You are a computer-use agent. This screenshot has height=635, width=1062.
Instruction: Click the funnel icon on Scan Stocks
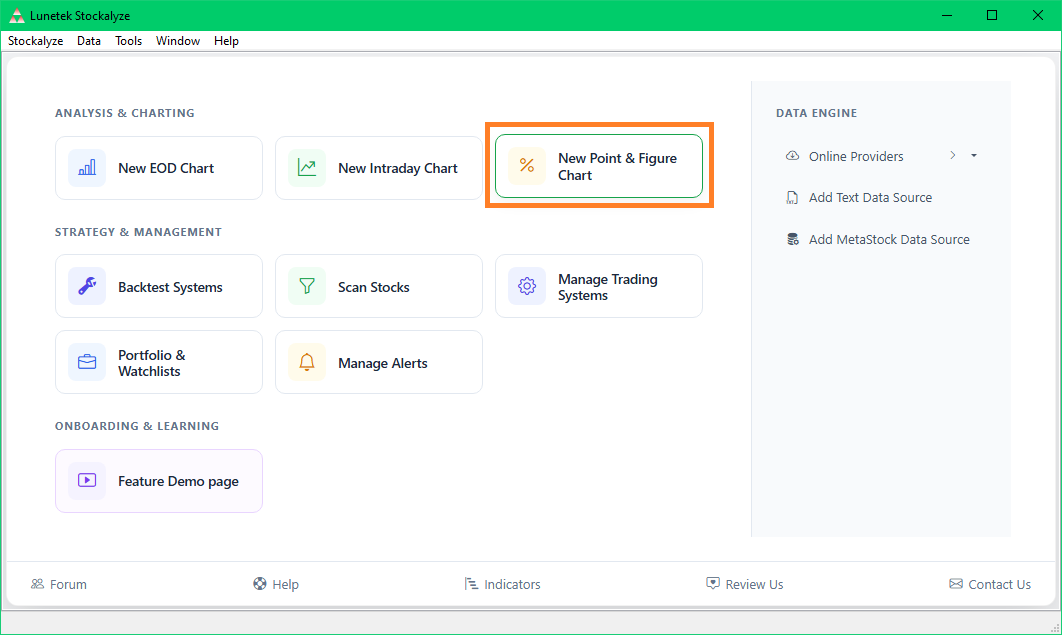307,286
